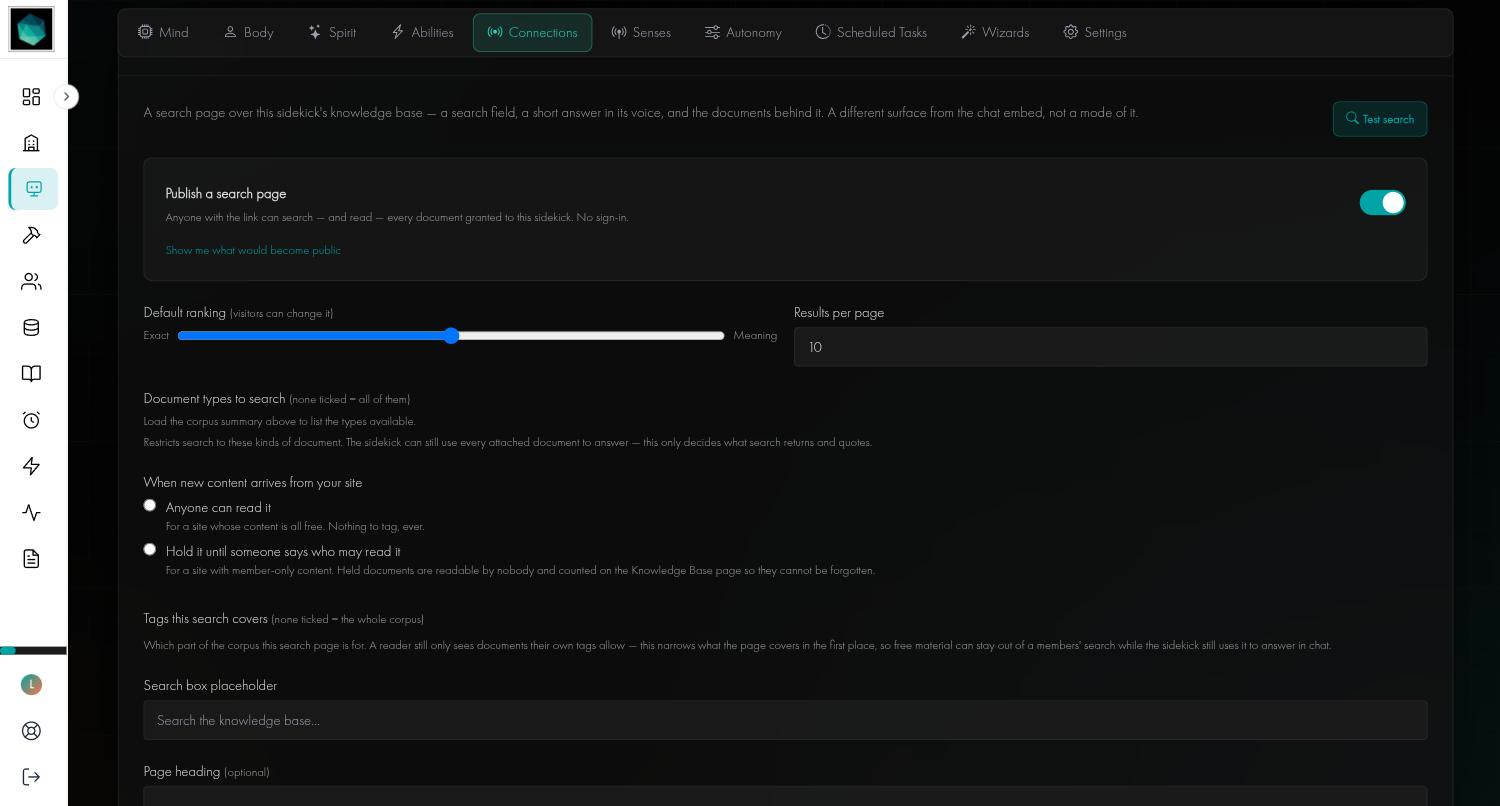
Task: Go to the Wizards tab
Action: click(x=995, y=32)
